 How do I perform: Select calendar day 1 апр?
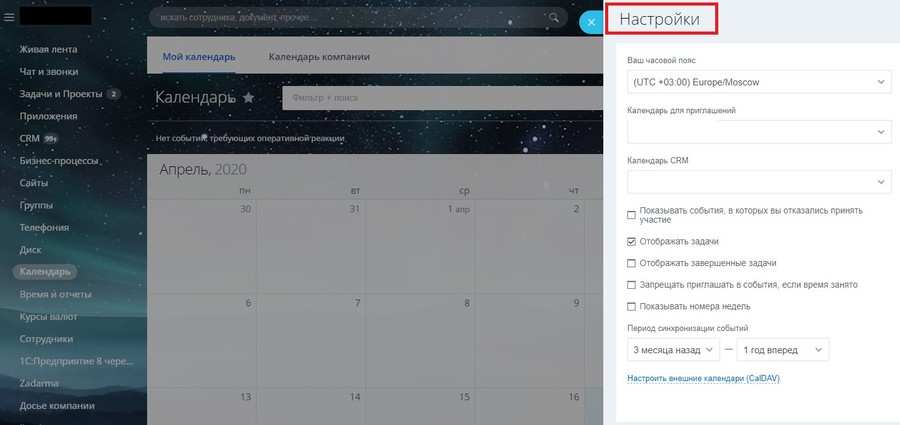[x=459, y=210]
